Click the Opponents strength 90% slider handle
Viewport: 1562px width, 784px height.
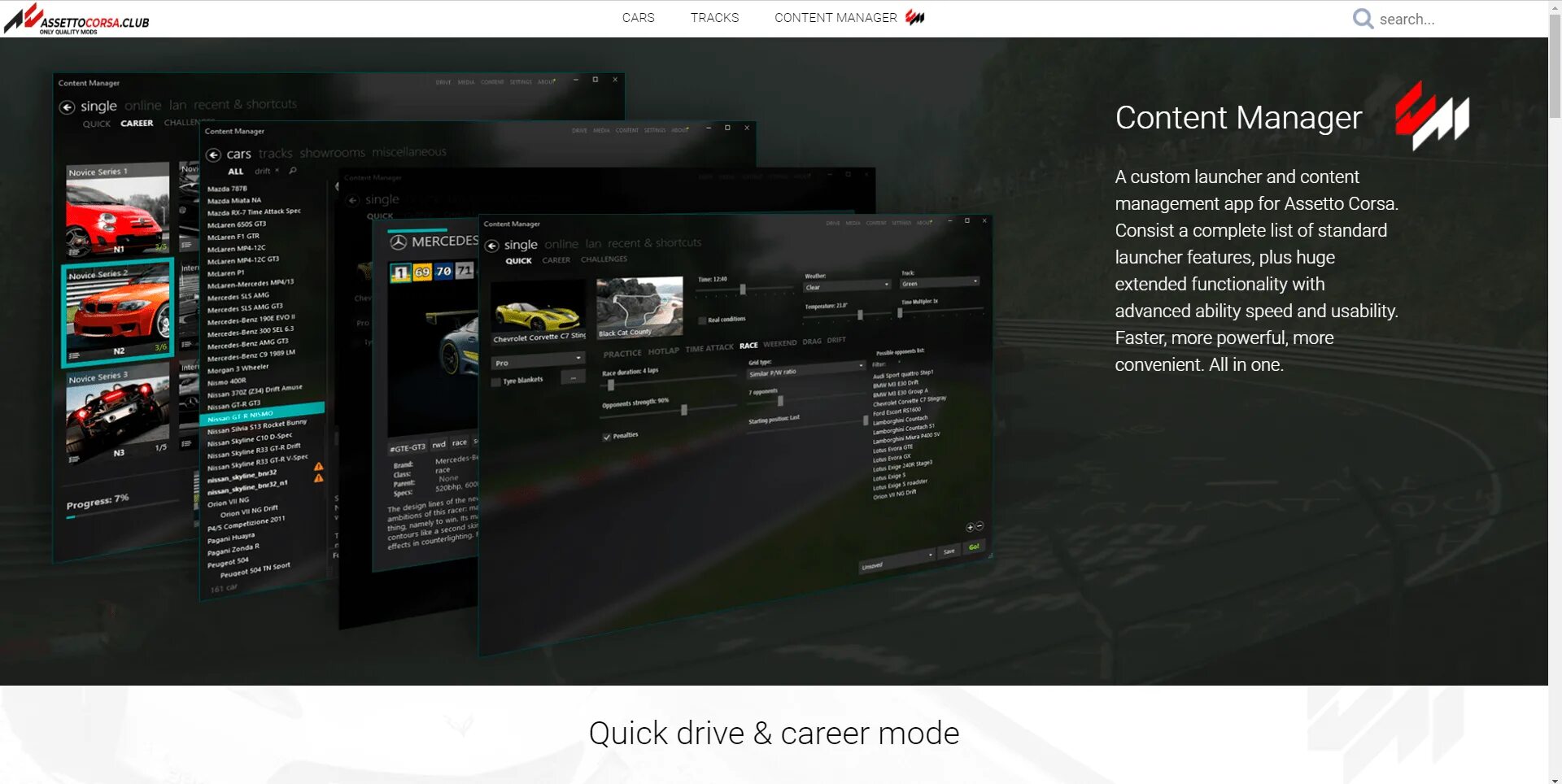tap(684, 410)
